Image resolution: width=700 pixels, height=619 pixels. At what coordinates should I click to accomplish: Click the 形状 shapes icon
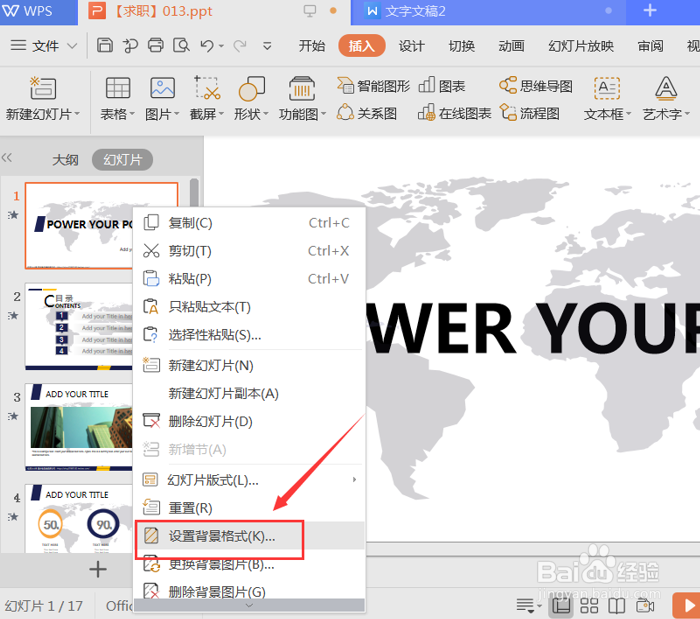coord(252,88)
